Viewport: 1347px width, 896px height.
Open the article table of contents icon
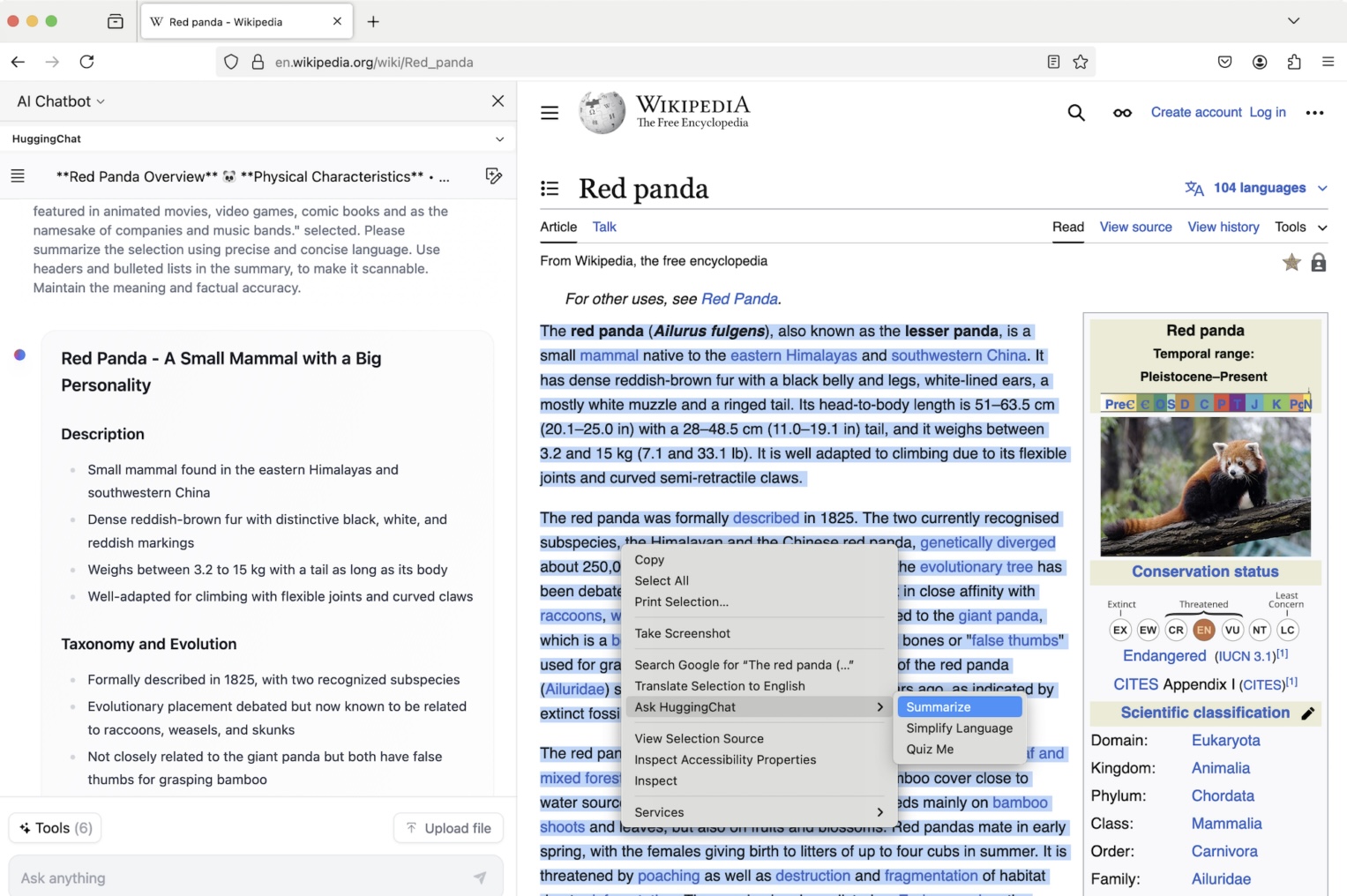pyautogui.click(x=550, y=189)
